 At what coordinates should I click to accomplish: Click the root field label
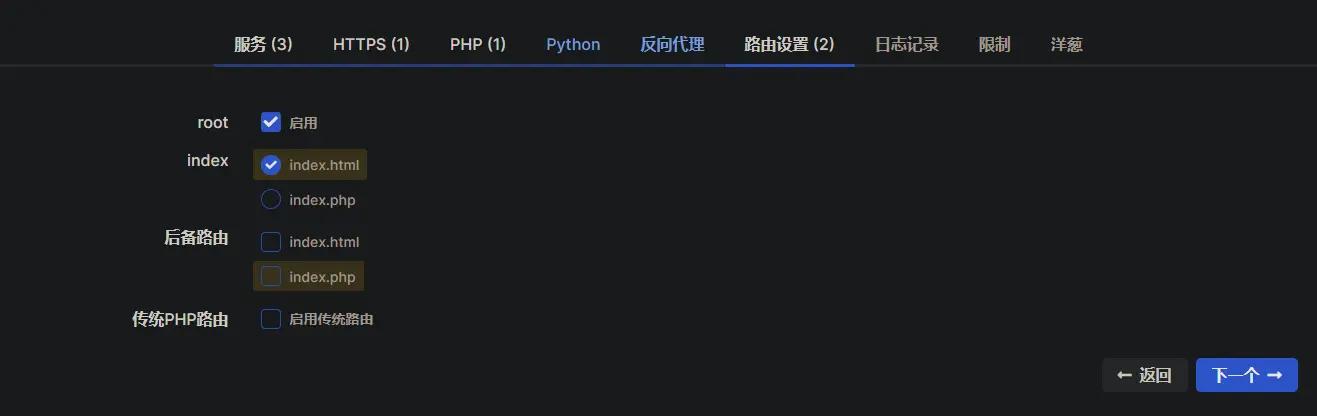[x=212, y=123]
